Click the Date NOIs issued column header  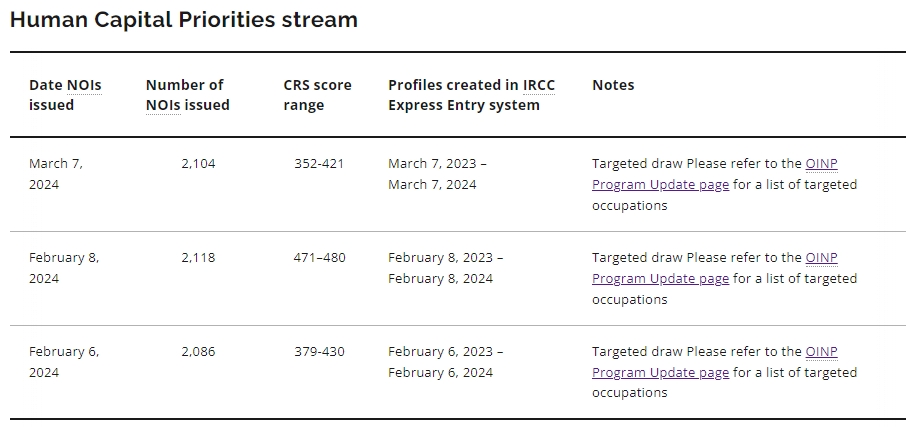pos(65,95)
